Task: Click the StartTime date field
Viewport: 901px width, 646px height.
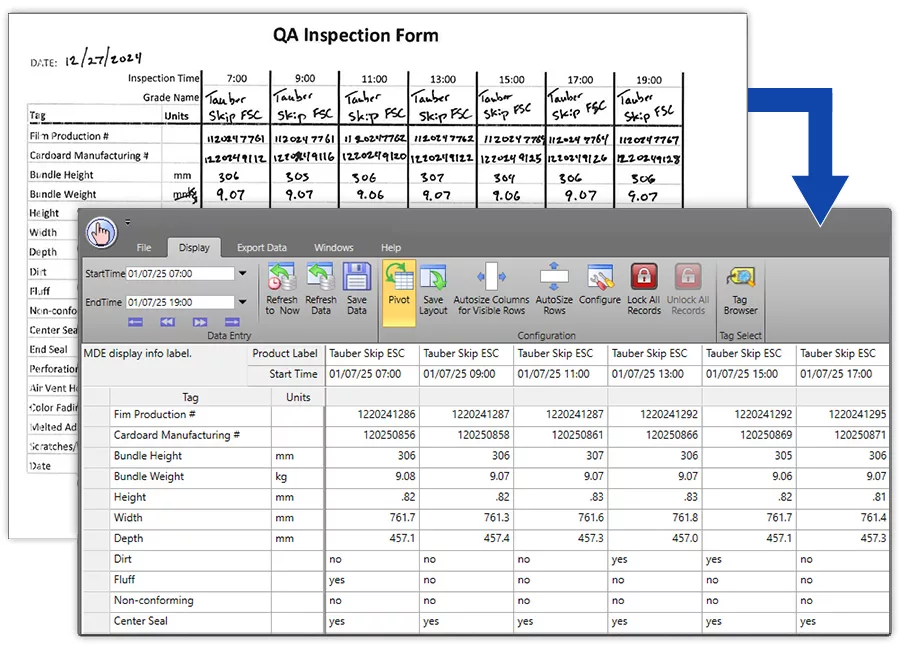Action: coord(180,274)
